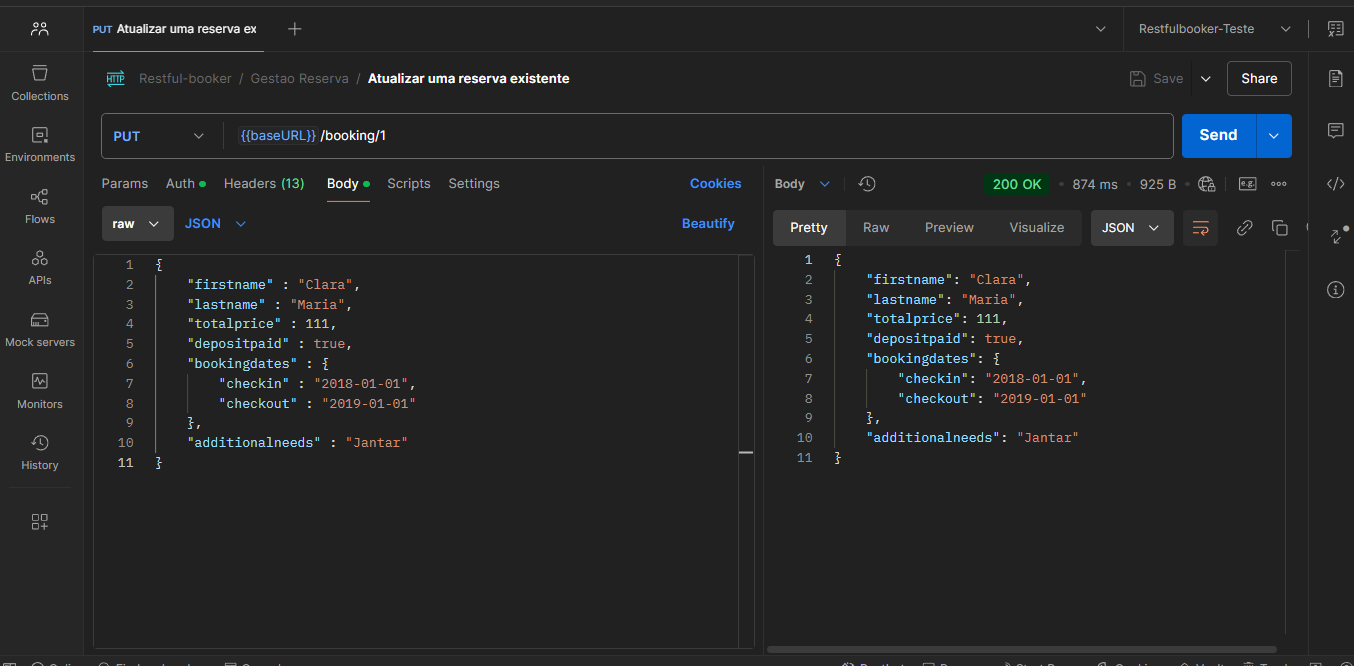
Task: Toggle line wrap in response viewer
Action: click(x=1200, y=228)
